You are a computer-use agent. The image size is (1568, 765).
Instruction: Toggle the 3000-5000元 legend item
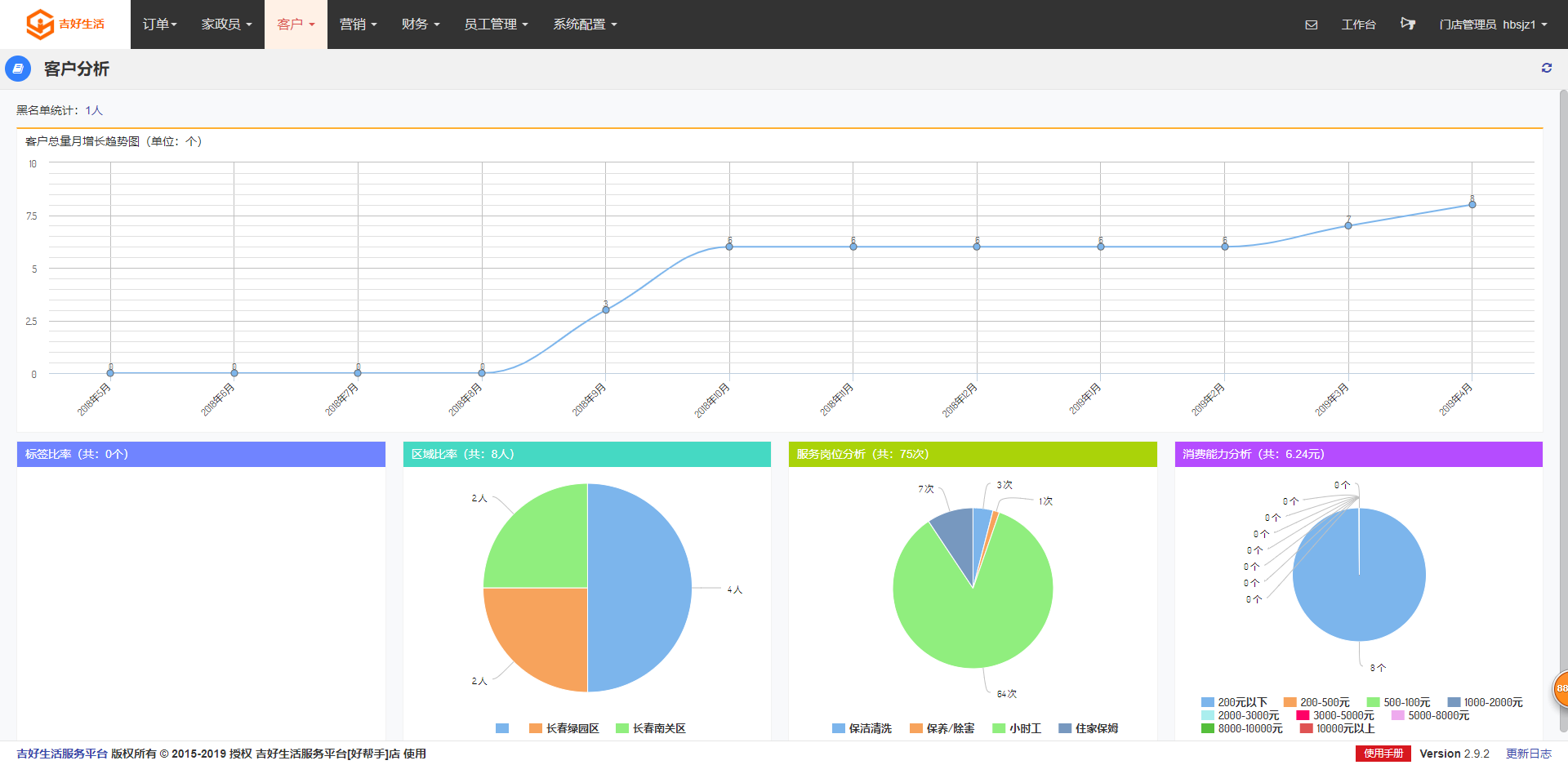(x=1335, y=715)
